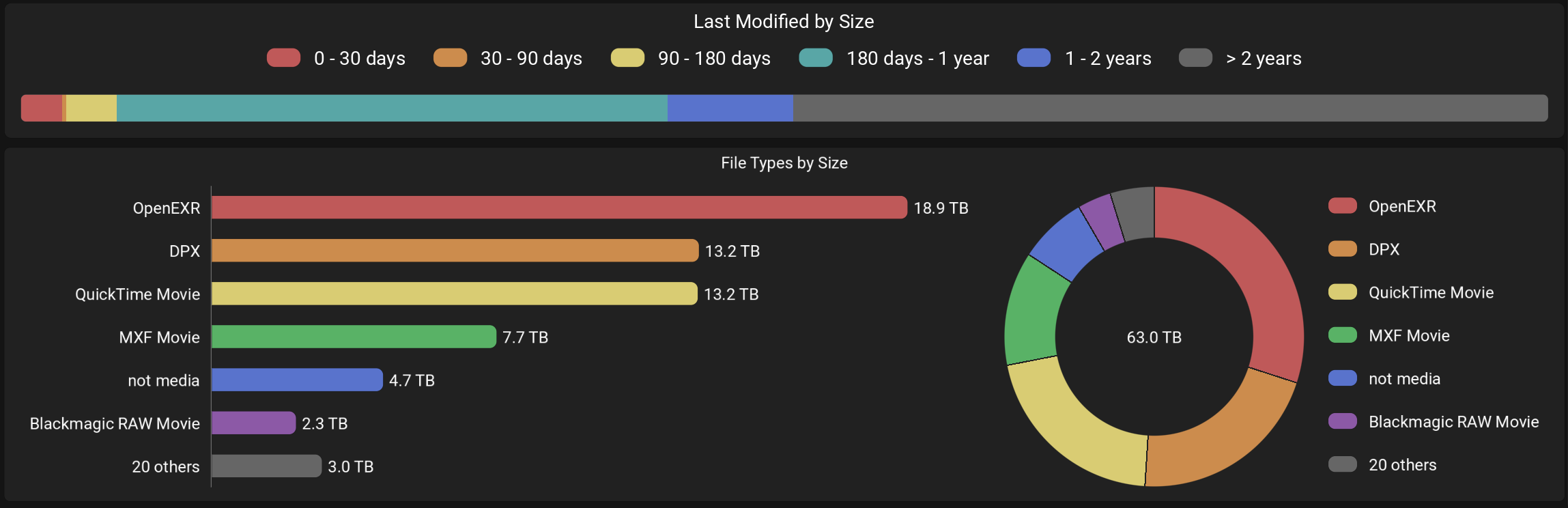Click the QuickTime Movie yellow bar
Image resolution: width=1568 pixels, height=508 pixels.
(x=454, y=294)
